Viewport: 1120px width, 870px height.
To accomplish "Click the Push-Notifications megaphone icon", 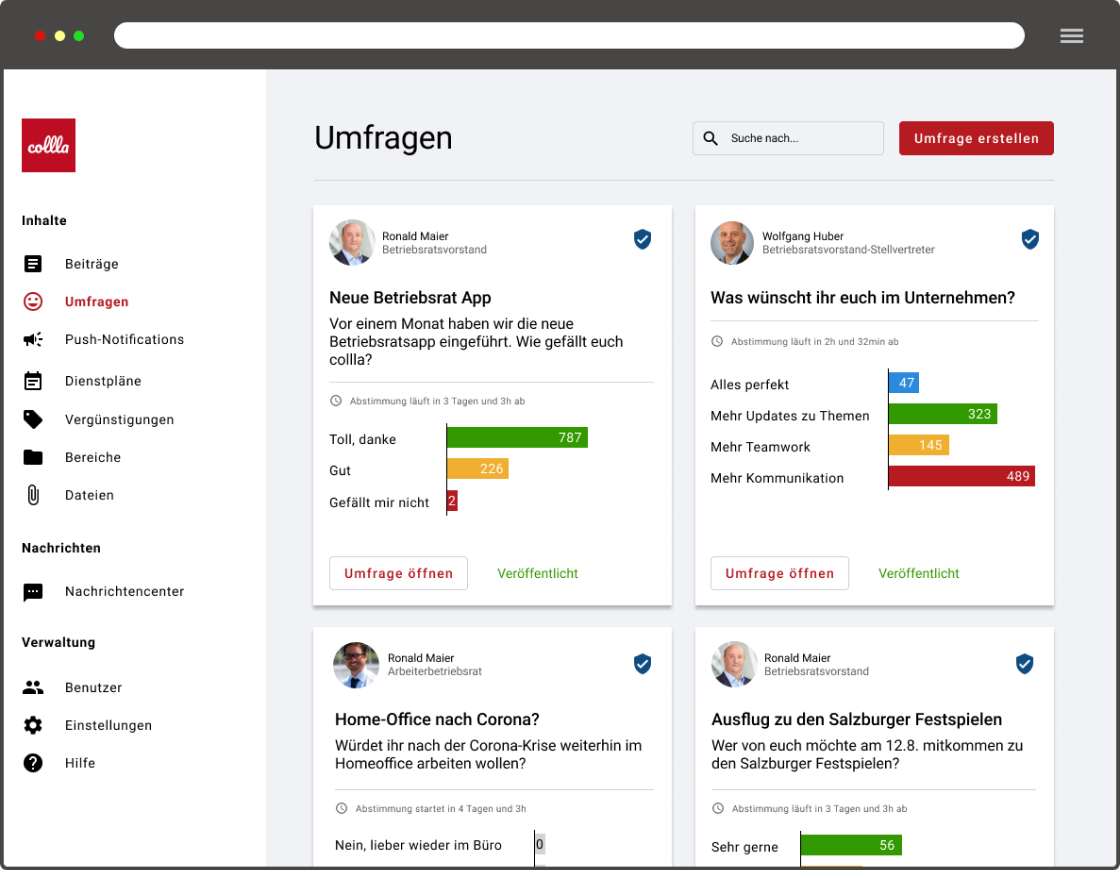I will 33,340.
